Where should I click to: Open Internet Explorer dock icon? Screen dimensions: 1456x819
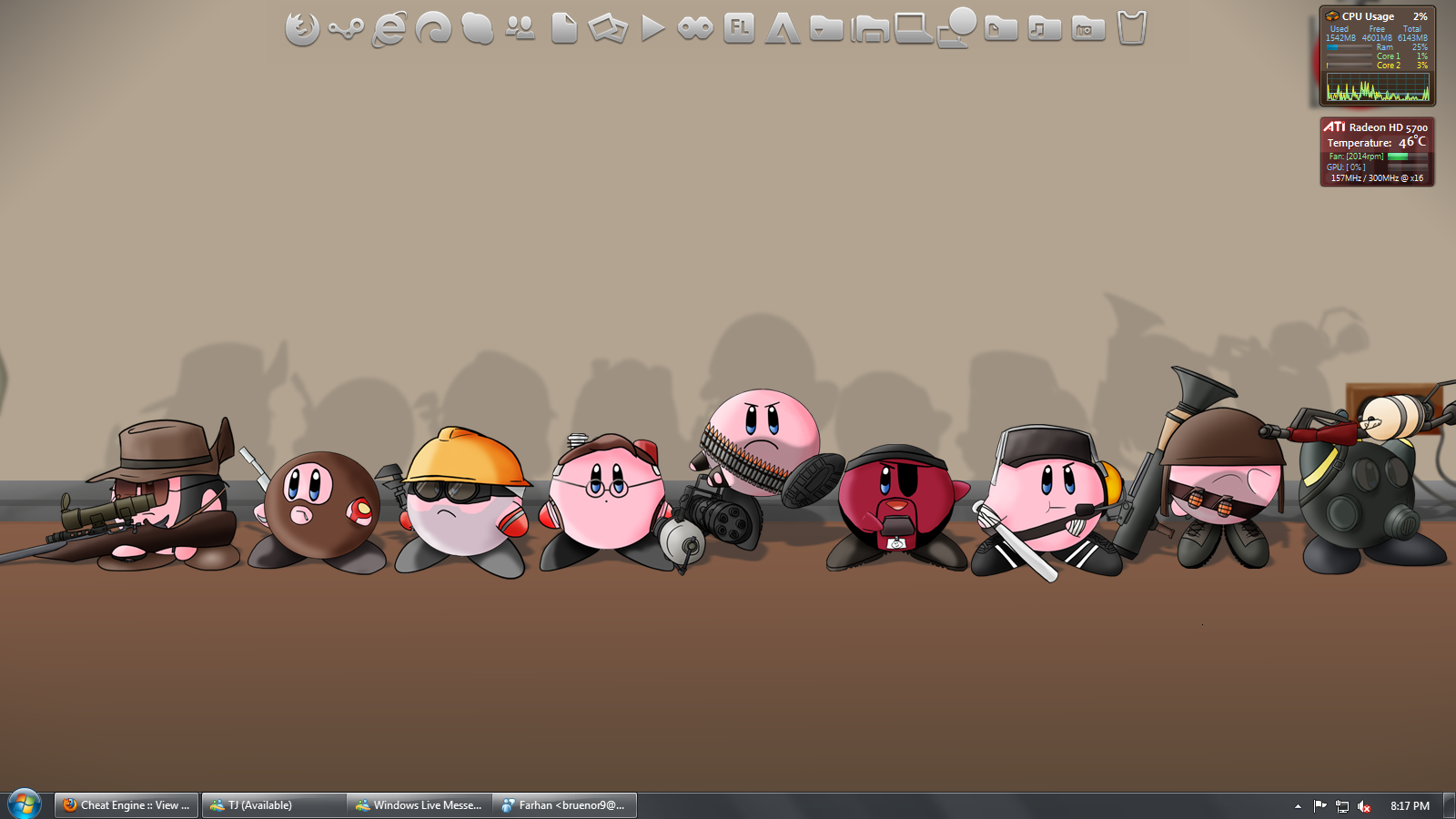coord(389,28)
